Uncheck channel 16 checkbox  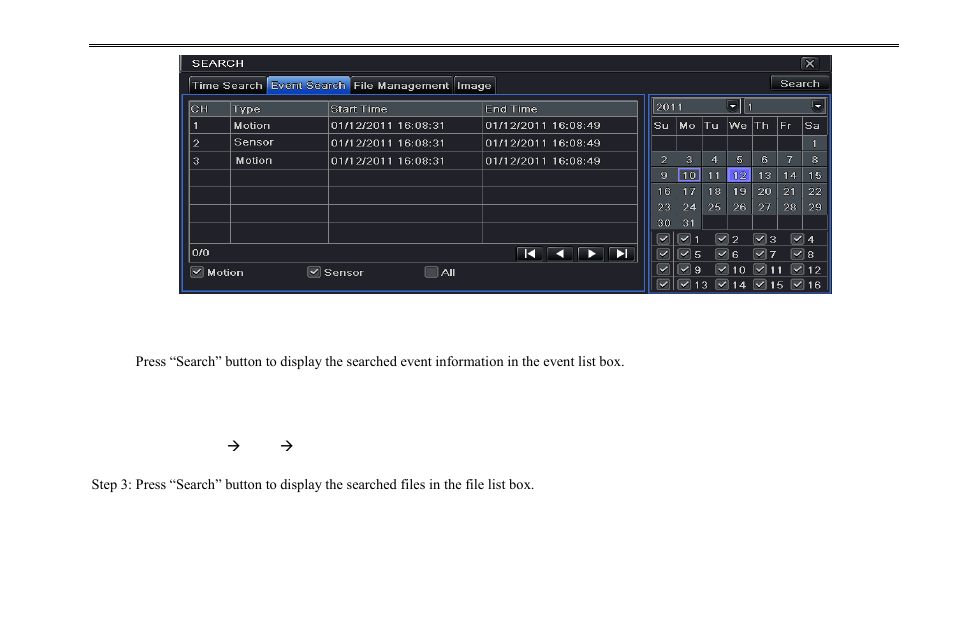[798, 284]
